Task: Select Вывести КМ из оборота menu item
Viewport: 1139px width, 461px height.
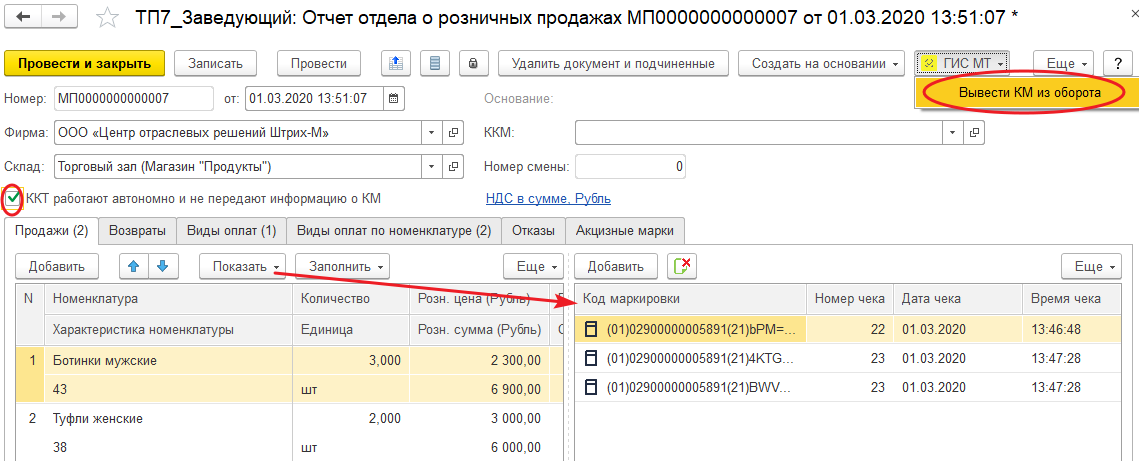Action: click(x=1029, y=92)
